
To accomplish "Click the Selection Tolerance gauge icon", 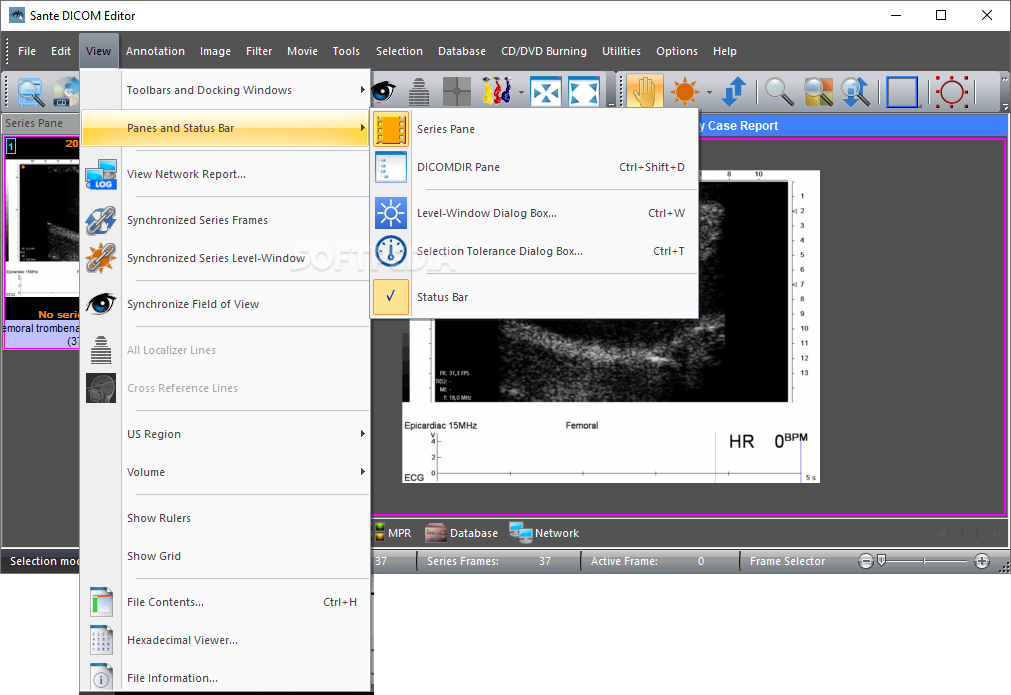I will 391,251.
